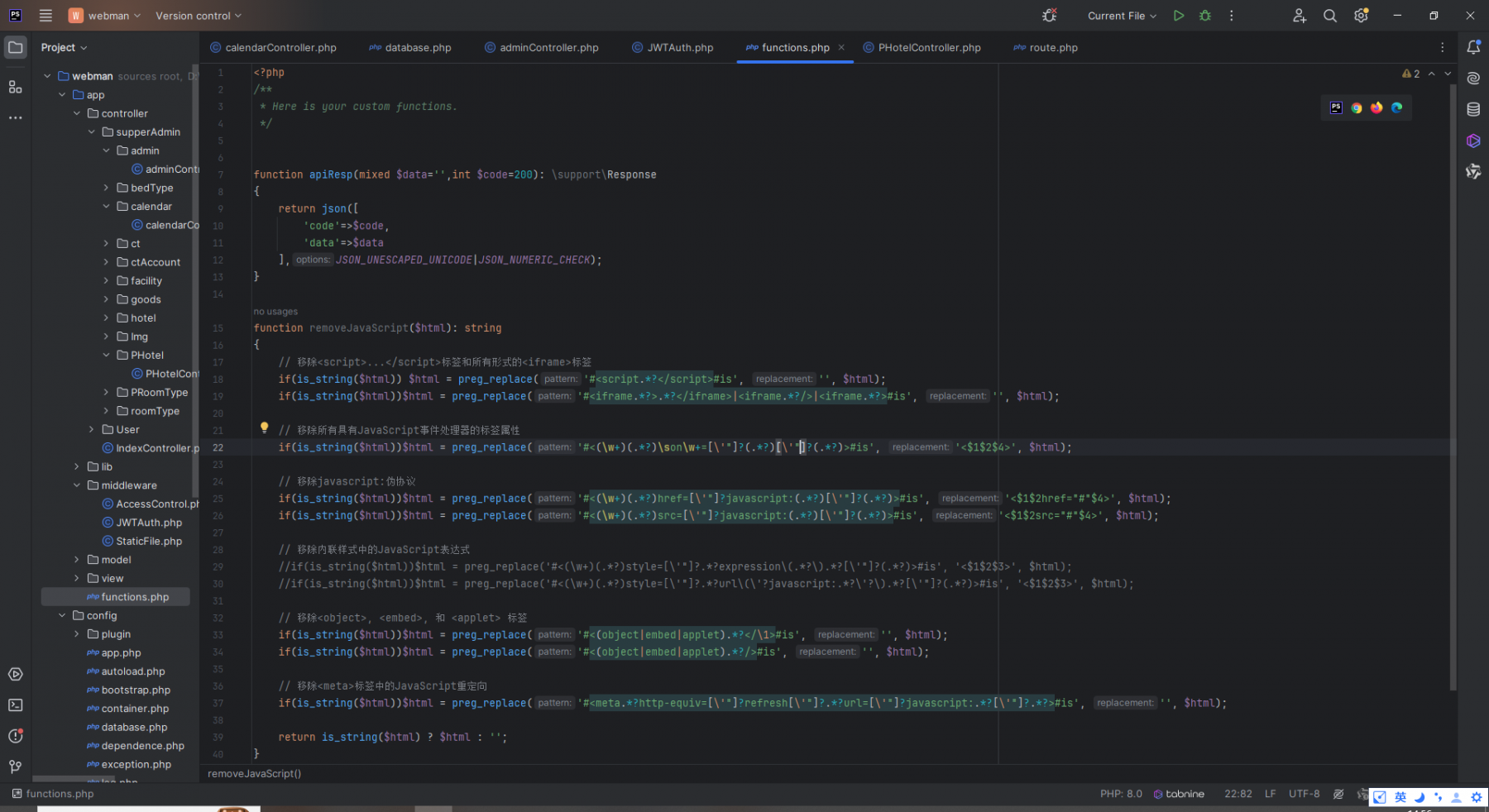Open the Version control menu
This screenshot has width=1489, height=812.
[199, 16]
